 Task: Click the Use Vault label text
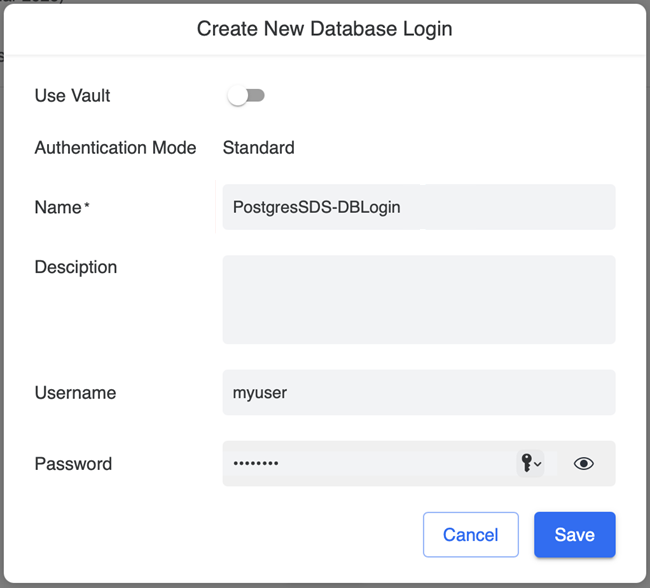72,96
